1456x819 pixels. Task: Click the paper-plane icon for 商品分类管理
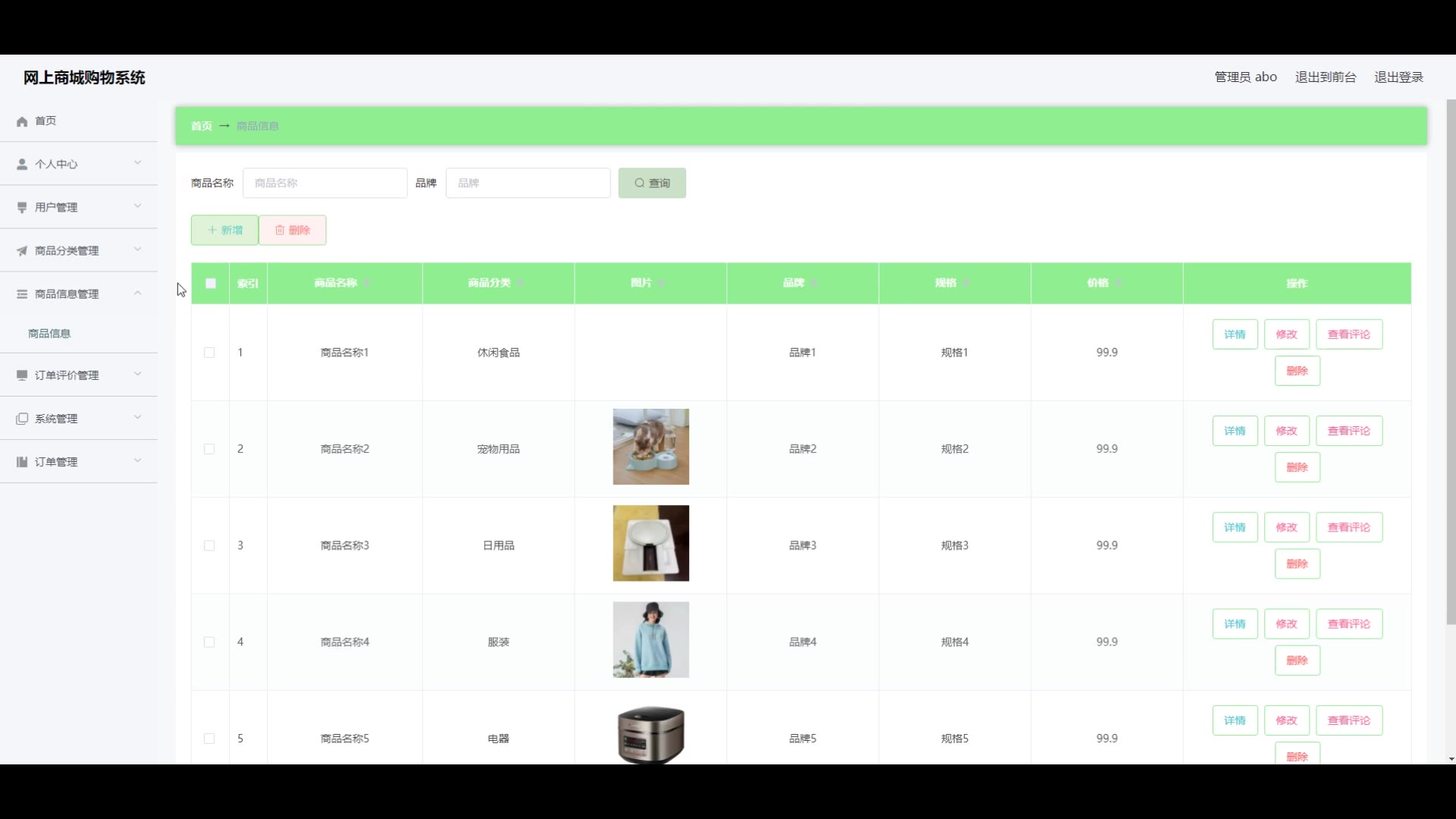click(x=22, y=251)
